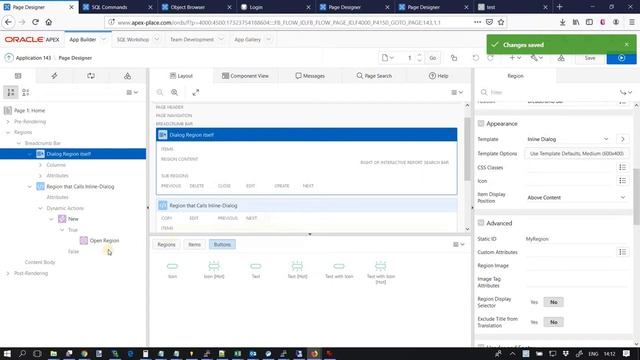Increment the page number stepper up
Image resolution: width=640 pixels, height=360 pixels.
point(419,56)
